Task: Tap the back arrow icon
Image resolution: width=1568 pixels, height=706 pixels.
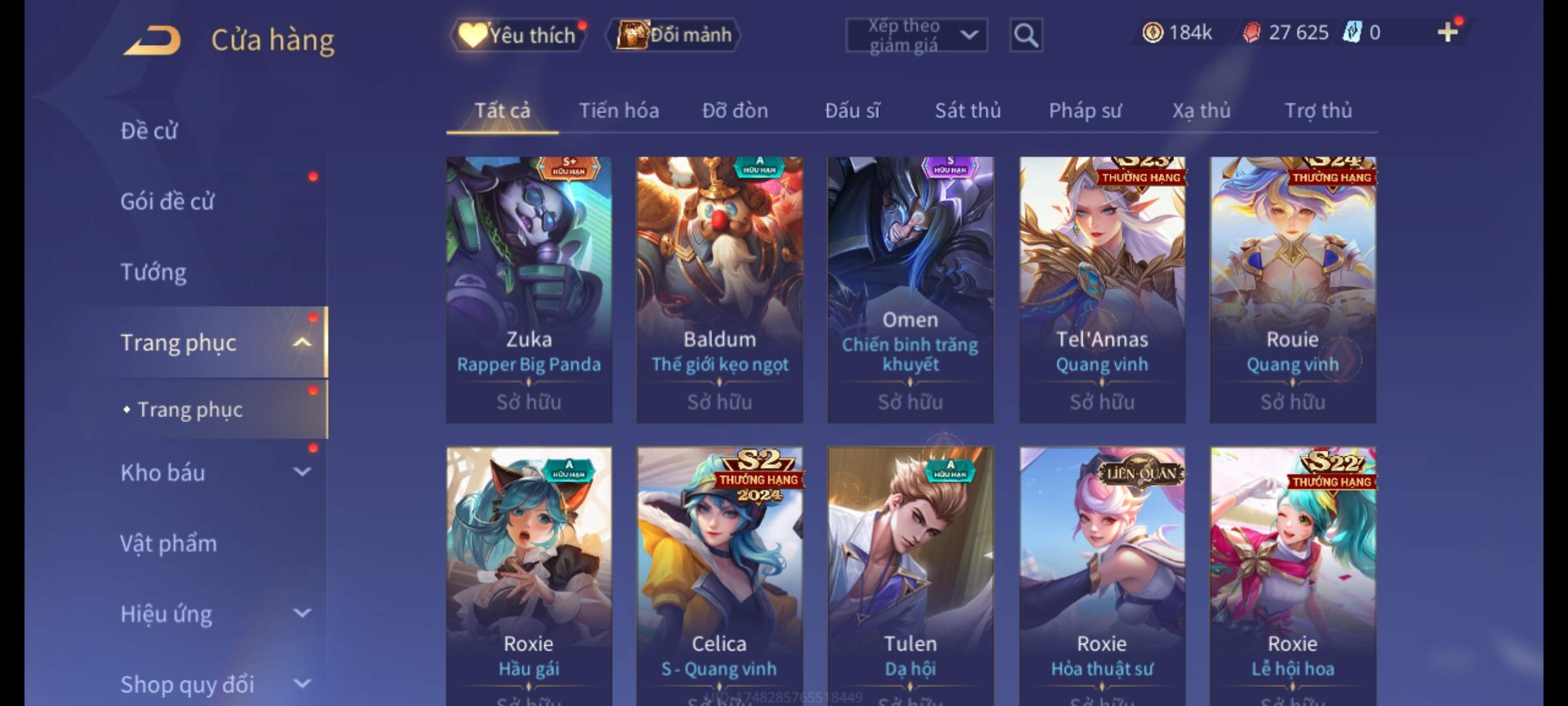Action: click(x=152, y=40)
